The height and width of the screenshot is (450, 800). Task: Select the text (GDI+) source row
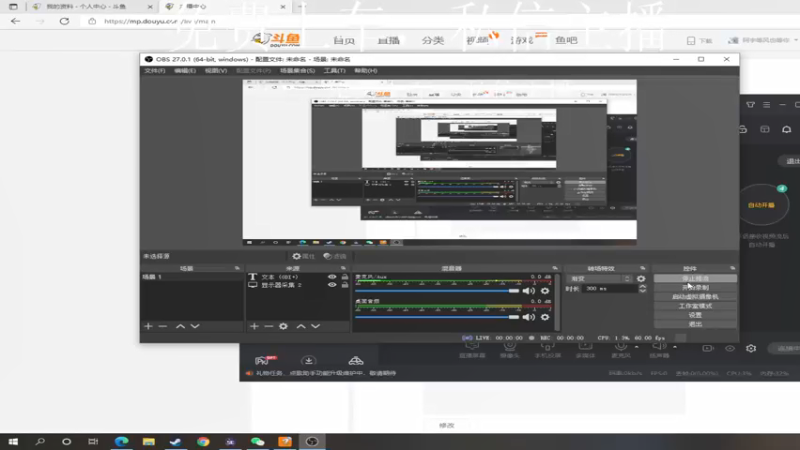click(x=298, y=277)
